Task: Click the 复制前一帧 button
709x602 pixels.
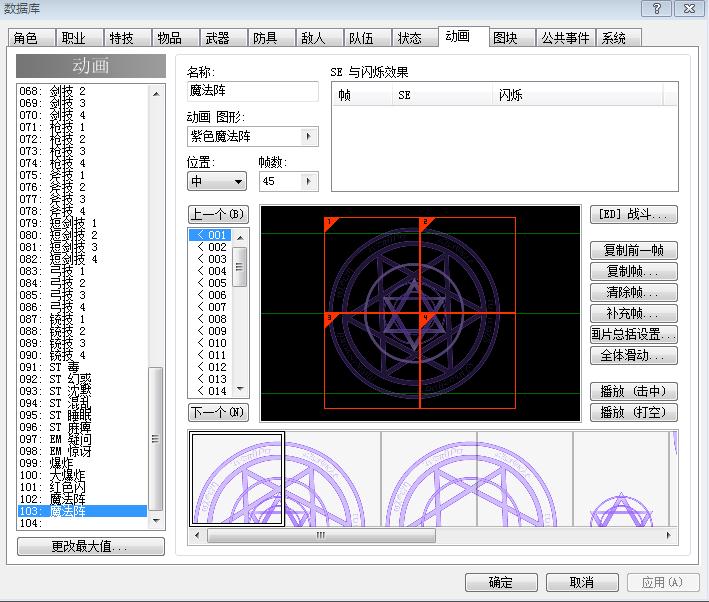Action: coord(633,250)
